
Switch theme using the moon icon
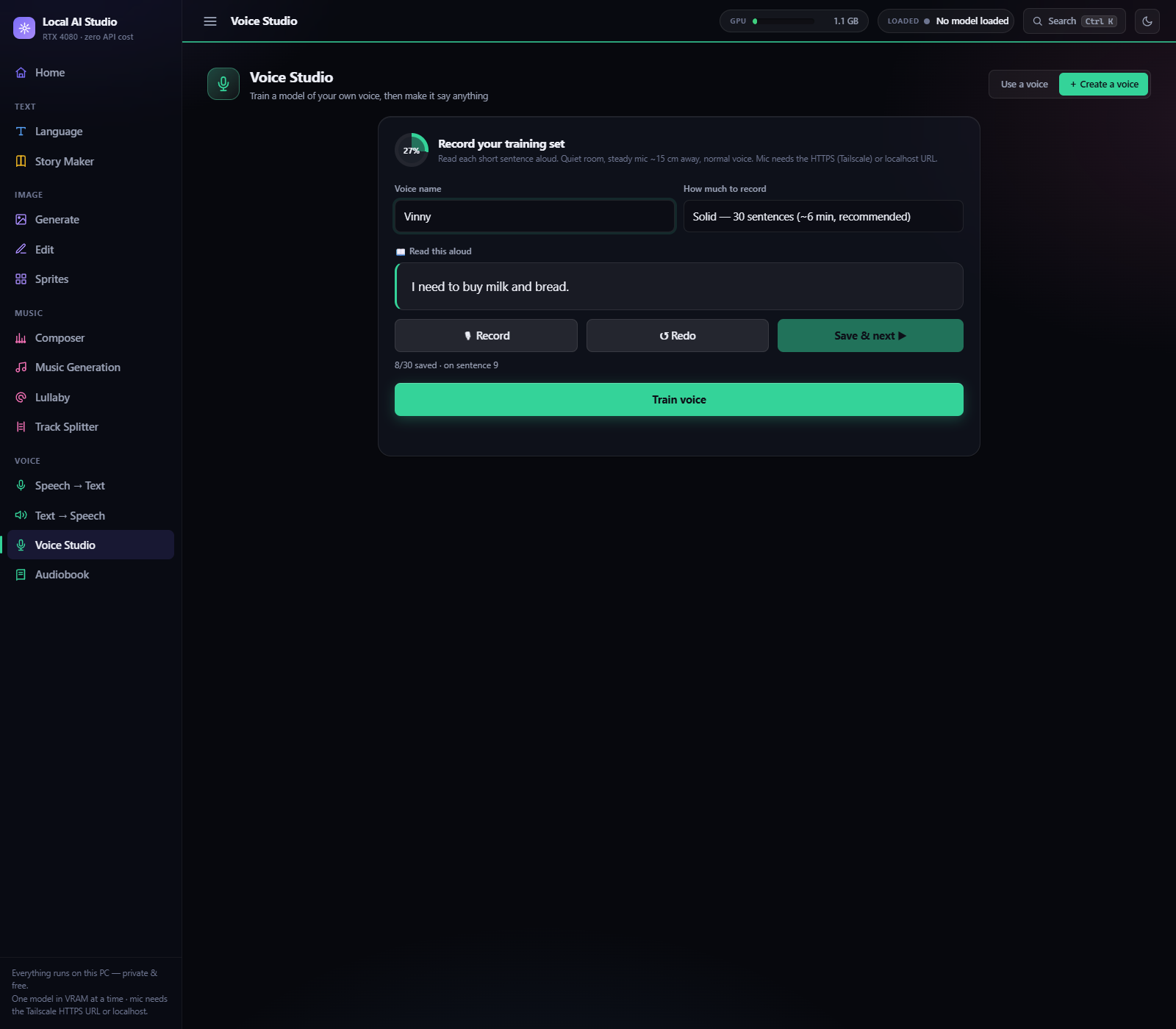(x=1147, y=21)
